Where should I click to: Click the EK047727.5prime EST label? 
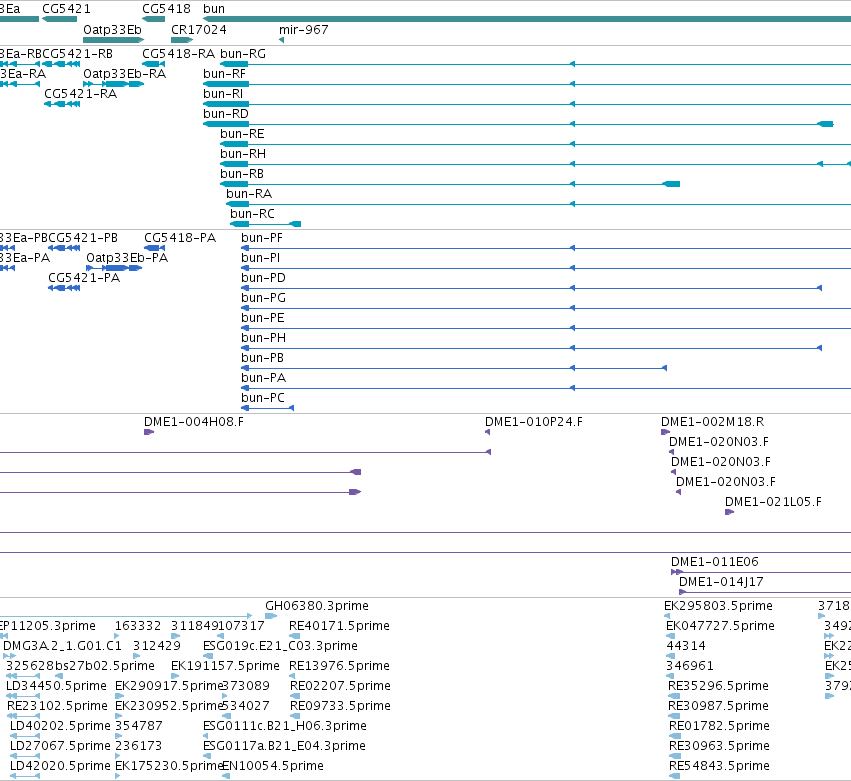(x=720, y=626)
